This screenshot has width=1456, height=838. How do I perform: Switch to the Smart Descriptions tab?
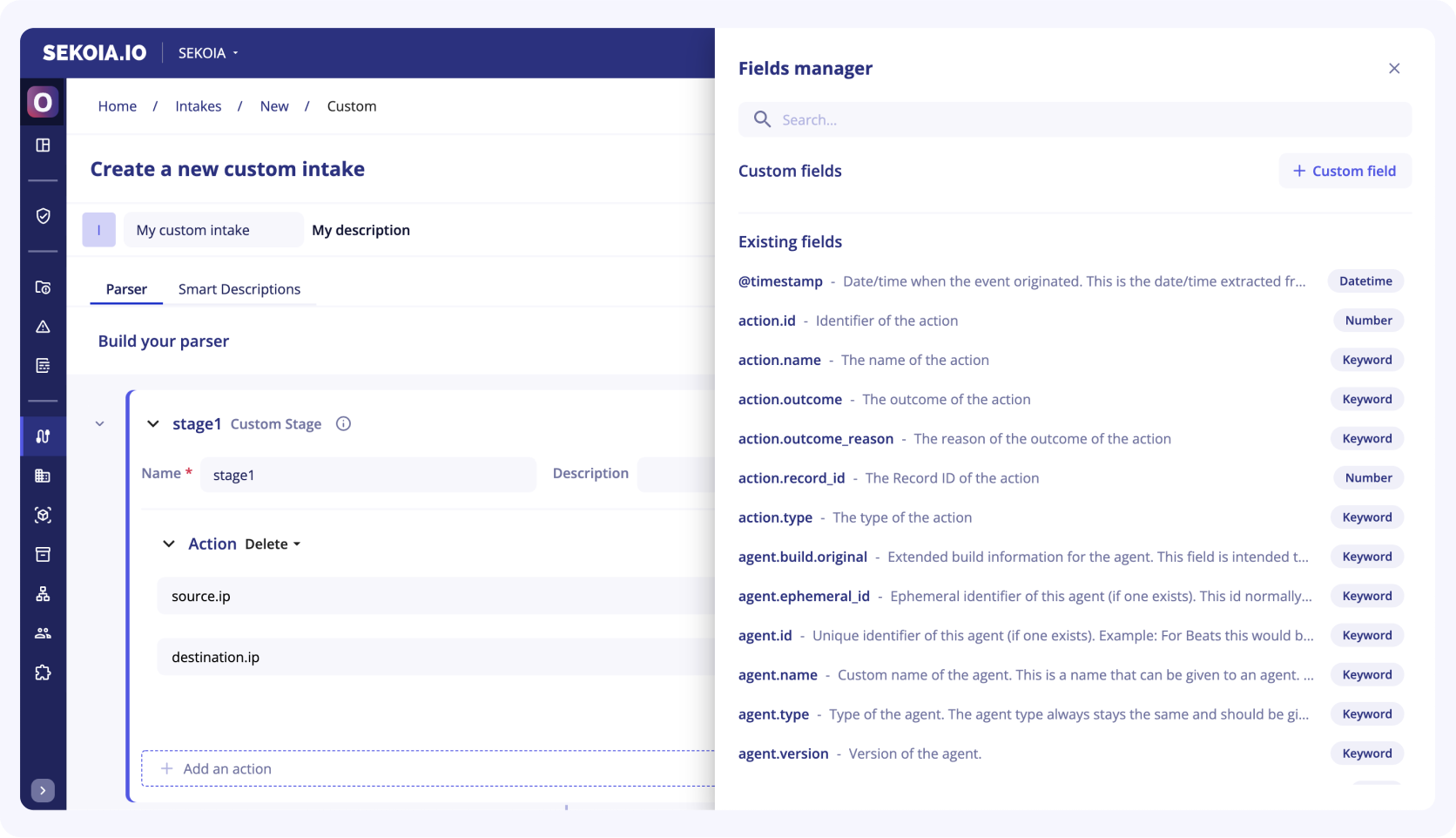(239, 288)
